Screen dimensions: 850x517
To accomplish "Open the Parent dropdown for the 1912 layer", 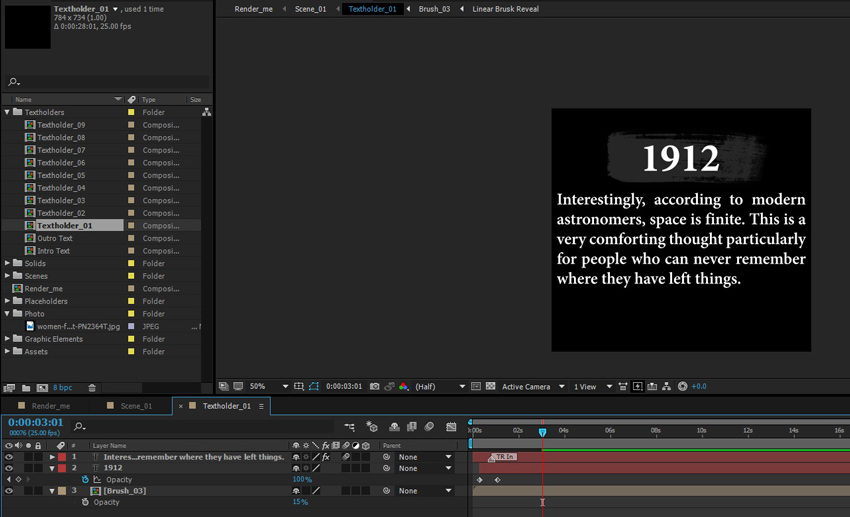I will [425, 468].
